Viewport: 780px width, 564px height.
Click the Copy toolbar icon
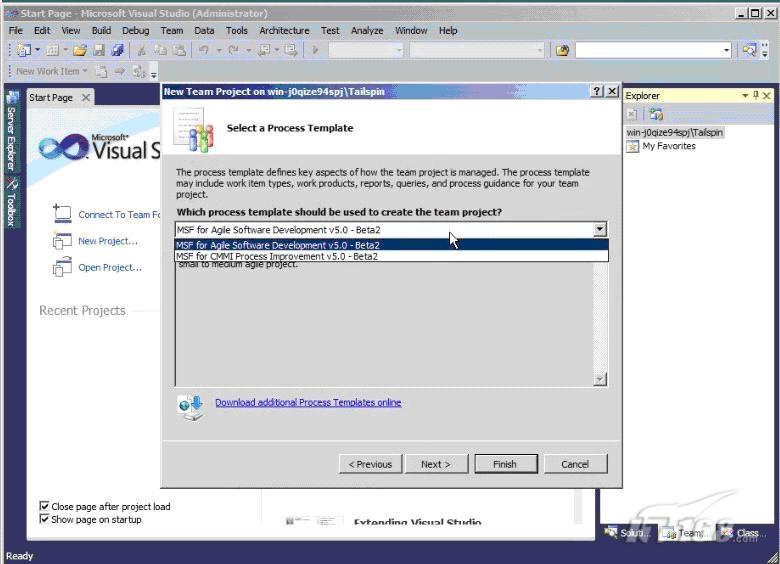(x=160, y=50)
